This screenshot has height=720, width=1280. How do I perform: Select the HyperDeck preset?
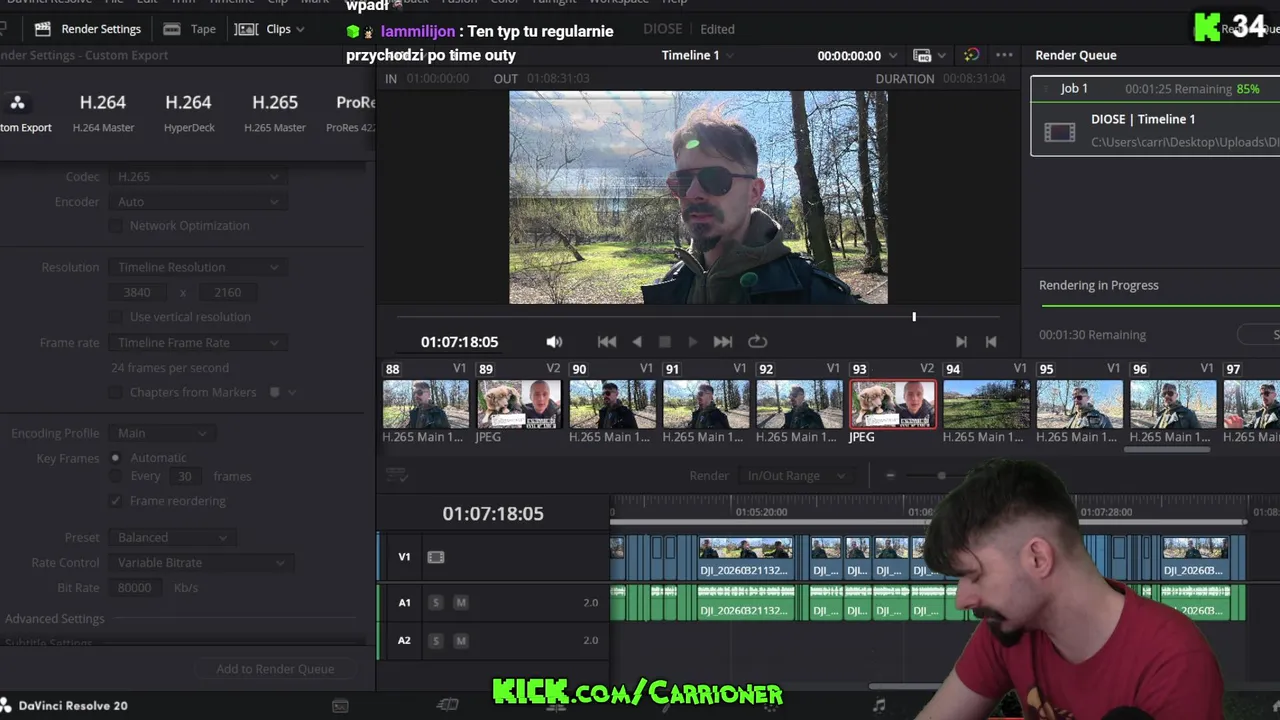(189, 112)
